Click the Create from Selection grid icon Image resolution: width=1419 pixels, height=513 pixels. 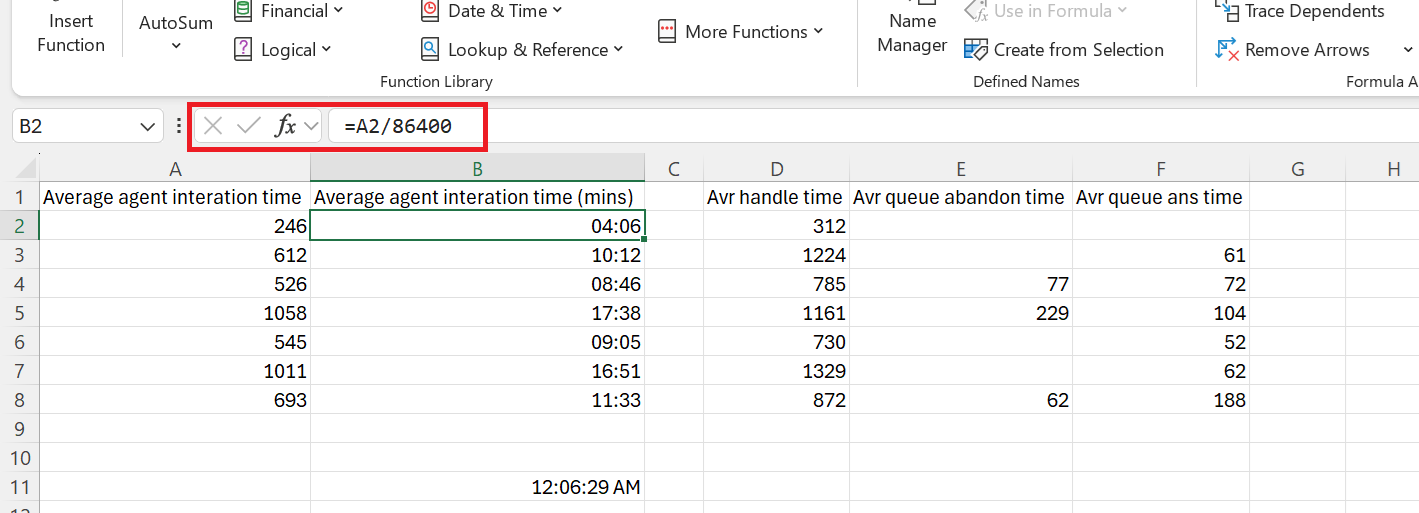pyautogui.click(x=976, y=49)
